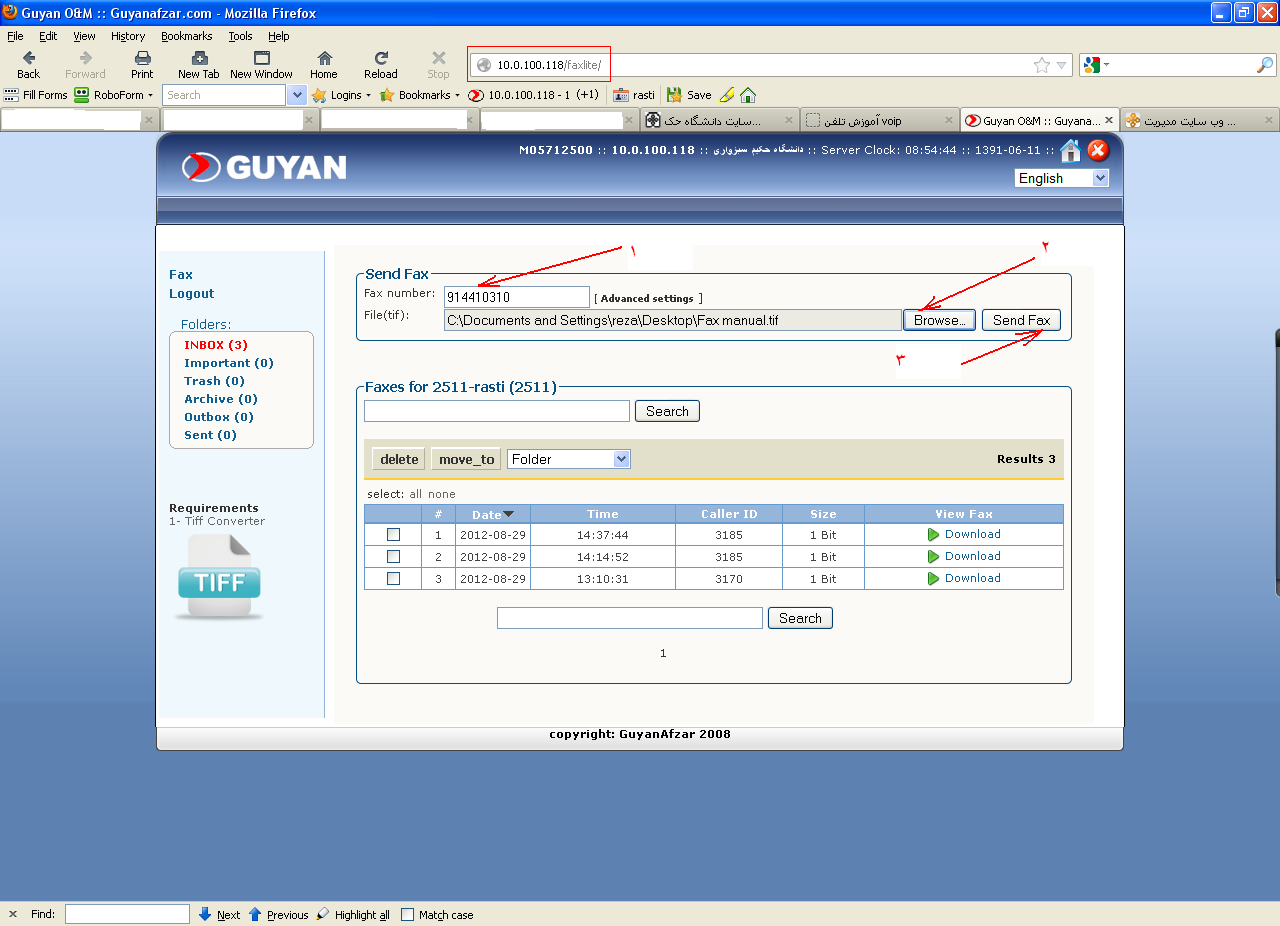The height and width of the screenshot is (926, 1280).
Task: Click the Find text box in find bar
Action: click(x=127, y=914)
